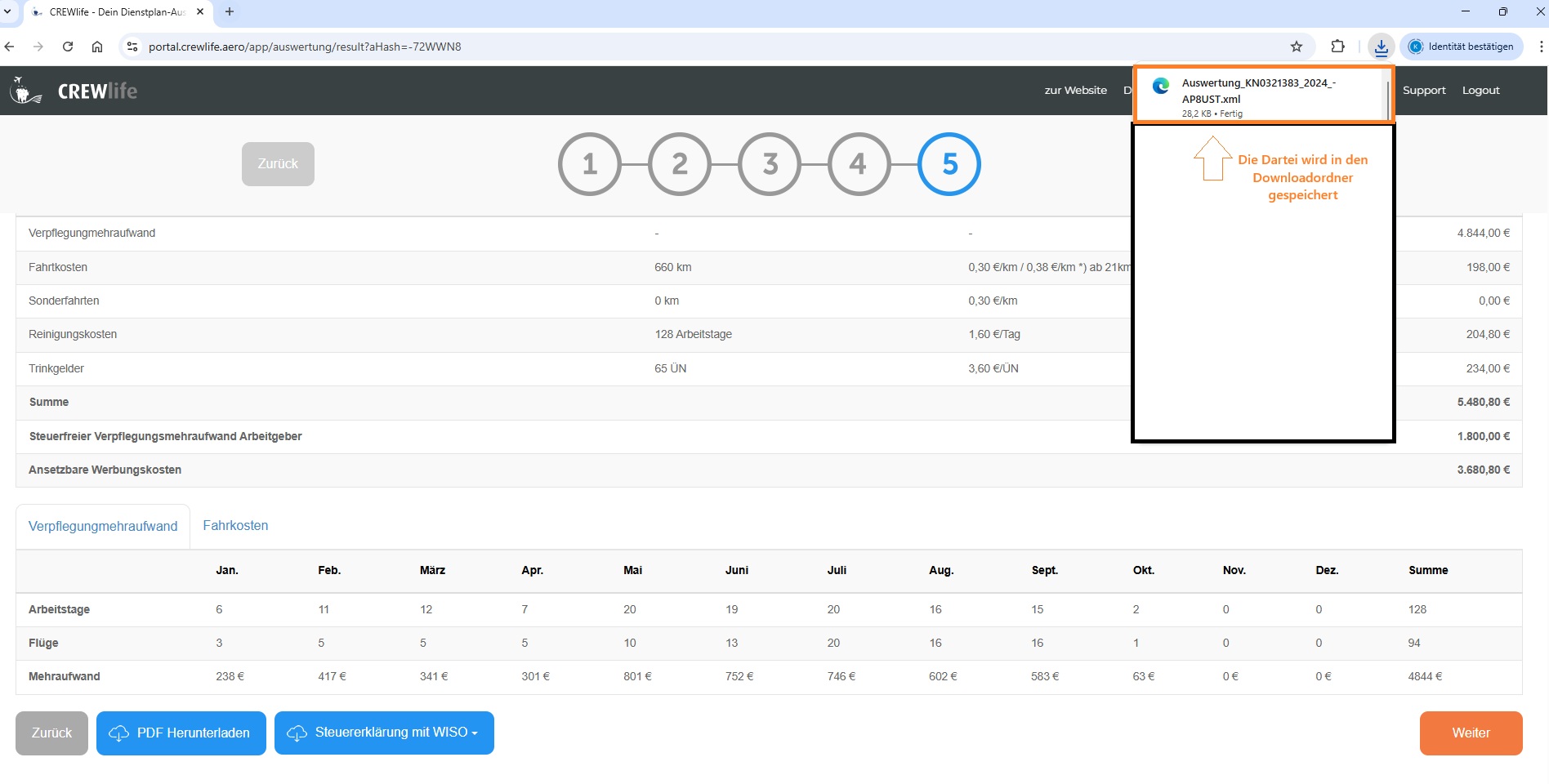Click the Arbeitstage row label
1549x784 pixels.
[x=59, y=609]
